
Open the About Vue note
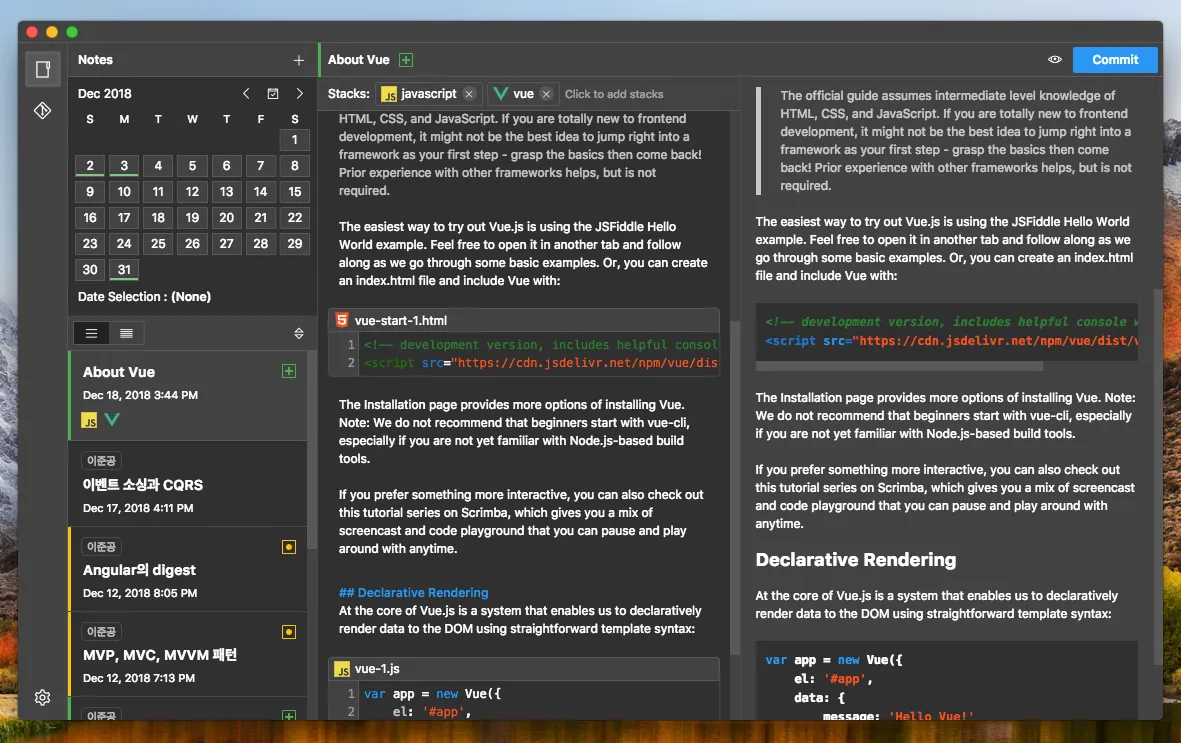tap(188, 396)
